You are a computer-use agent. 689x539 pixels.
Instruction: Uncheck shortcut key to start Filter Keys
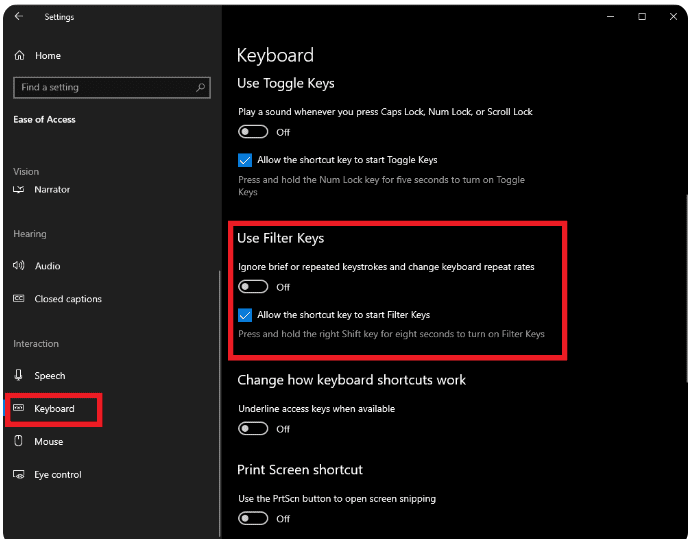pyautogui.click(x=245, y=315)
